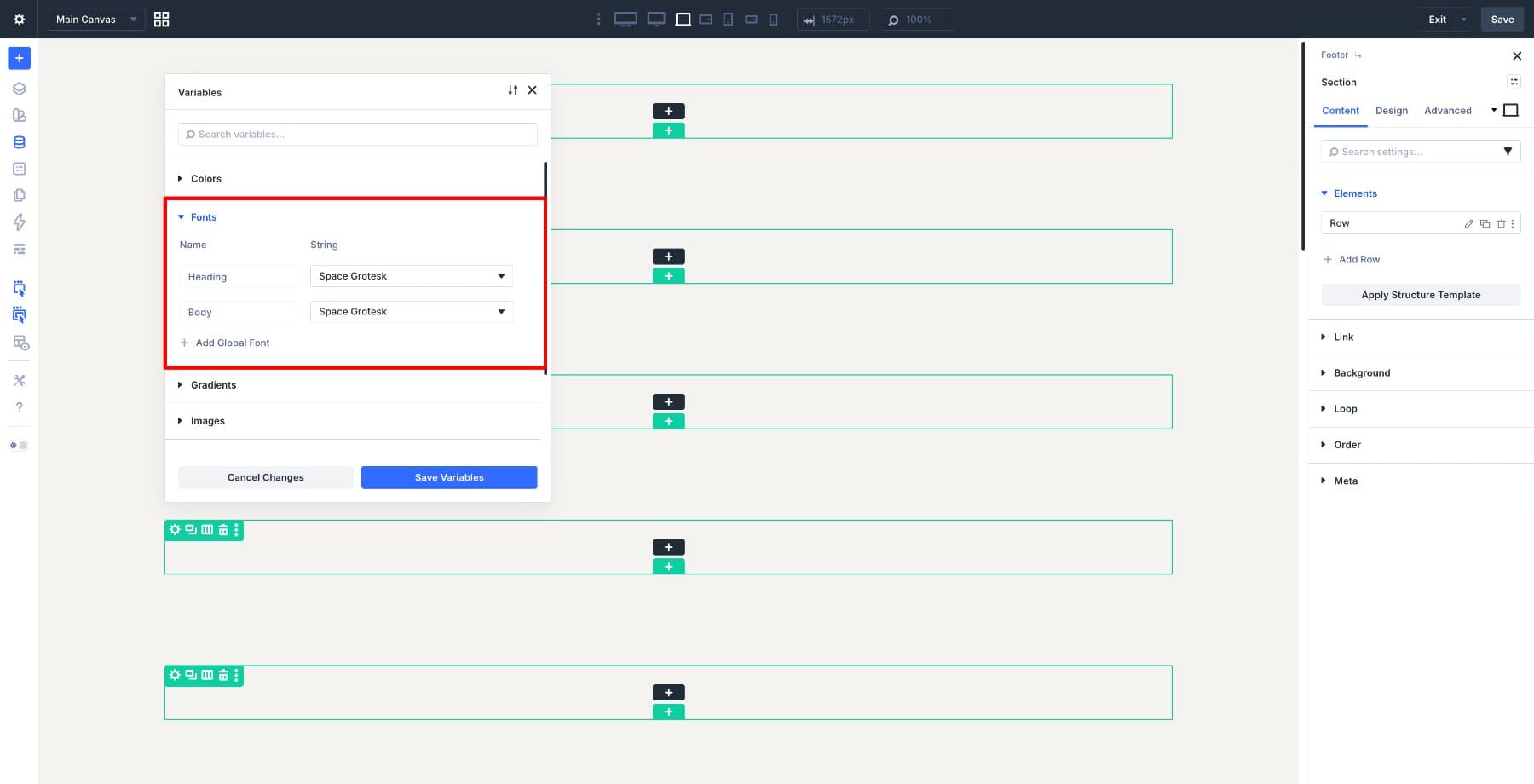Viewport: 1534px width, 784px height.
Task: Click Save Variables button
Action: 449,477
